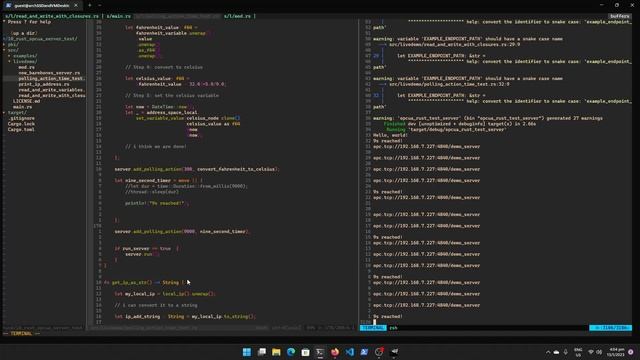This screenshot has height=360, width=640.
Task: Place cursor on convert_fahrenheit_to_celsius polling action line
Action: (197, 169)
